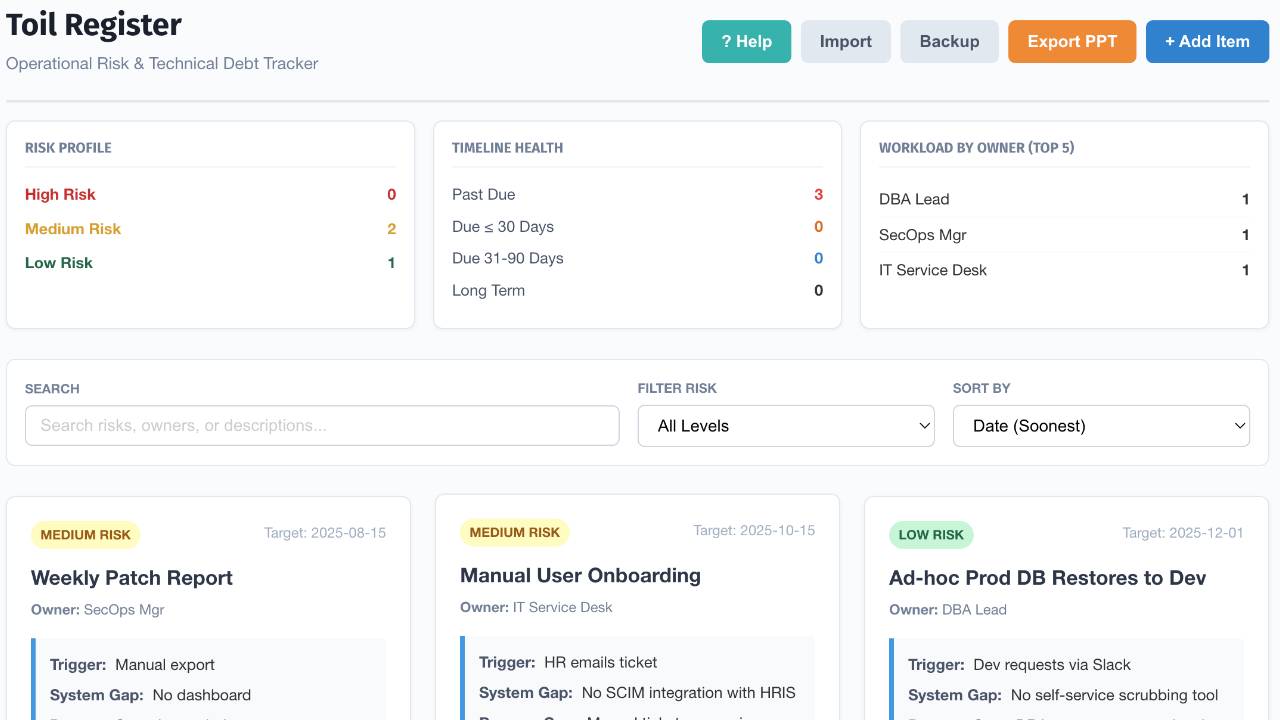Click the High Risk row in Risk Profile
Screen dimensions: 1280x720
(210, 194)
